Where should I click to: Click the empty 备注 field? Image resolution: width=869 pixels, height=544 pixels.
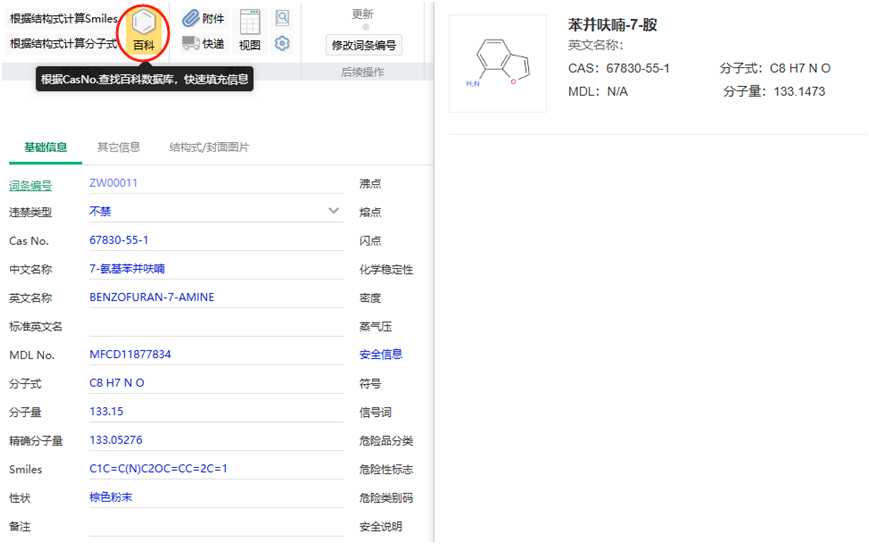click(x=216, y=526)
